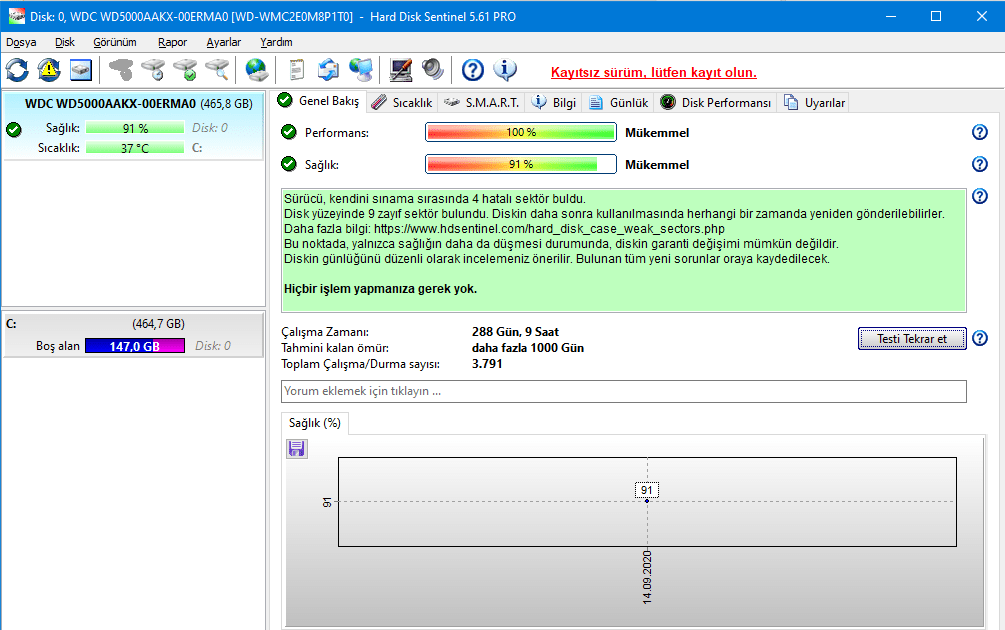This screenshot has height=630, width=1005.
Task: Click the blue refresh arrows toolbar icon
Action: (17, 70)
